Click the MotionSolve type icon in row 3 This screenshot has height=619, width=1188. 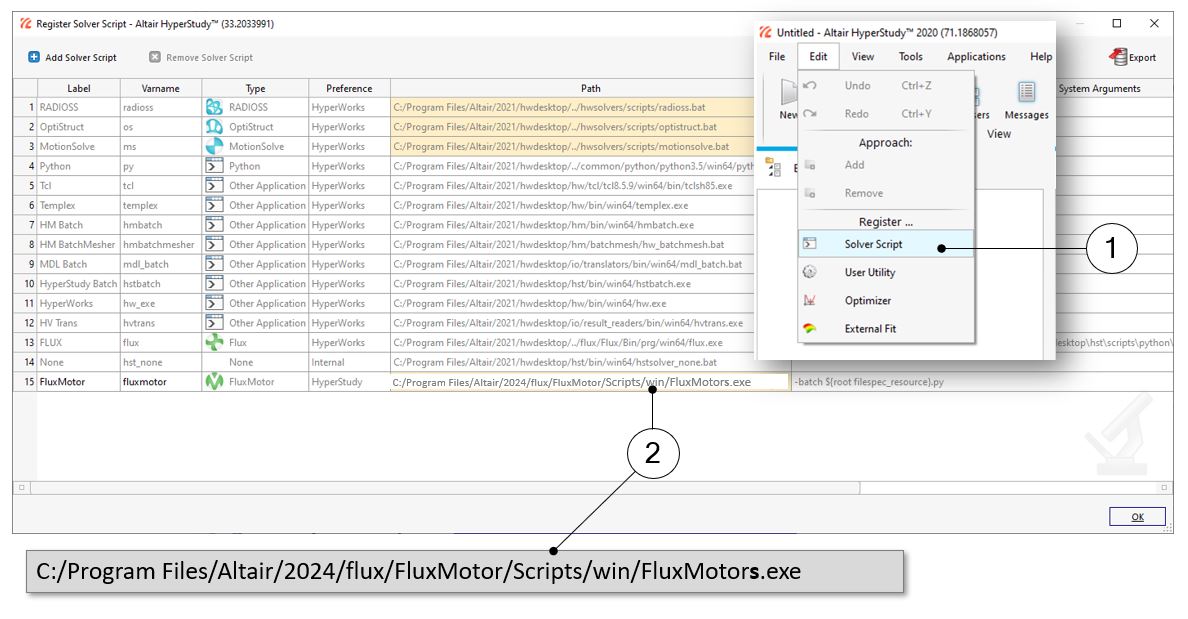point(213,146)
